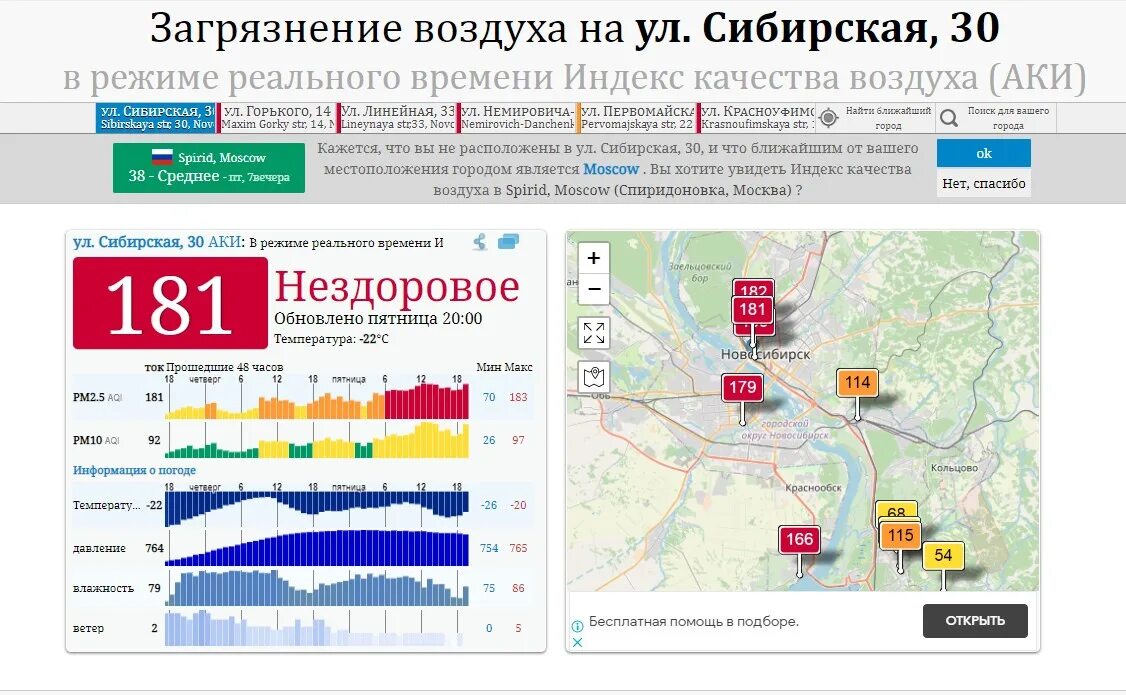This screenshot has height=695, width=1126.
Task: Click 'Обновлено пятница 20:00' text
Action: 378,319
